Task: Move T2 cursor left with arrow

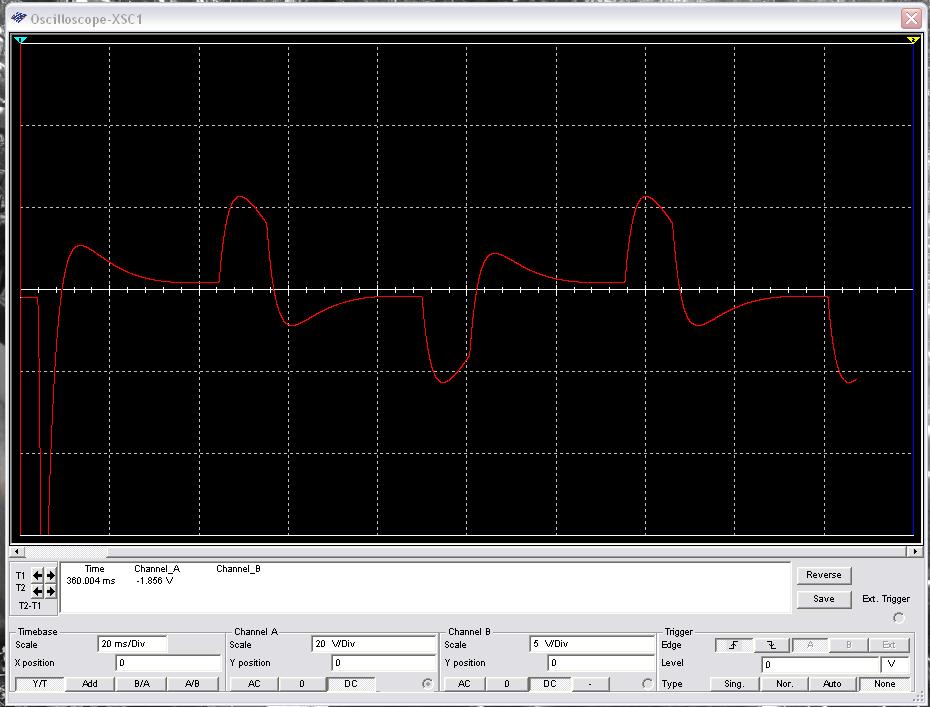Action: pos(38,591)
